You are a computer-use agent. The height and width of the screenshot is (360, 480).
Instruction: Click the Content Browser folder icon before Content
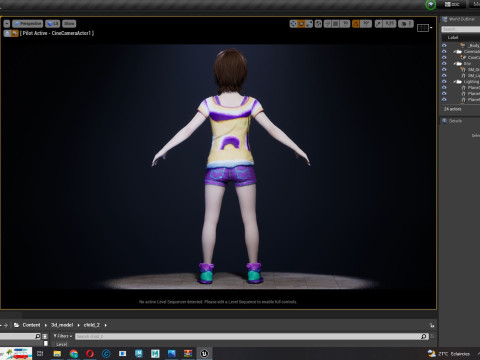point(16,325)
